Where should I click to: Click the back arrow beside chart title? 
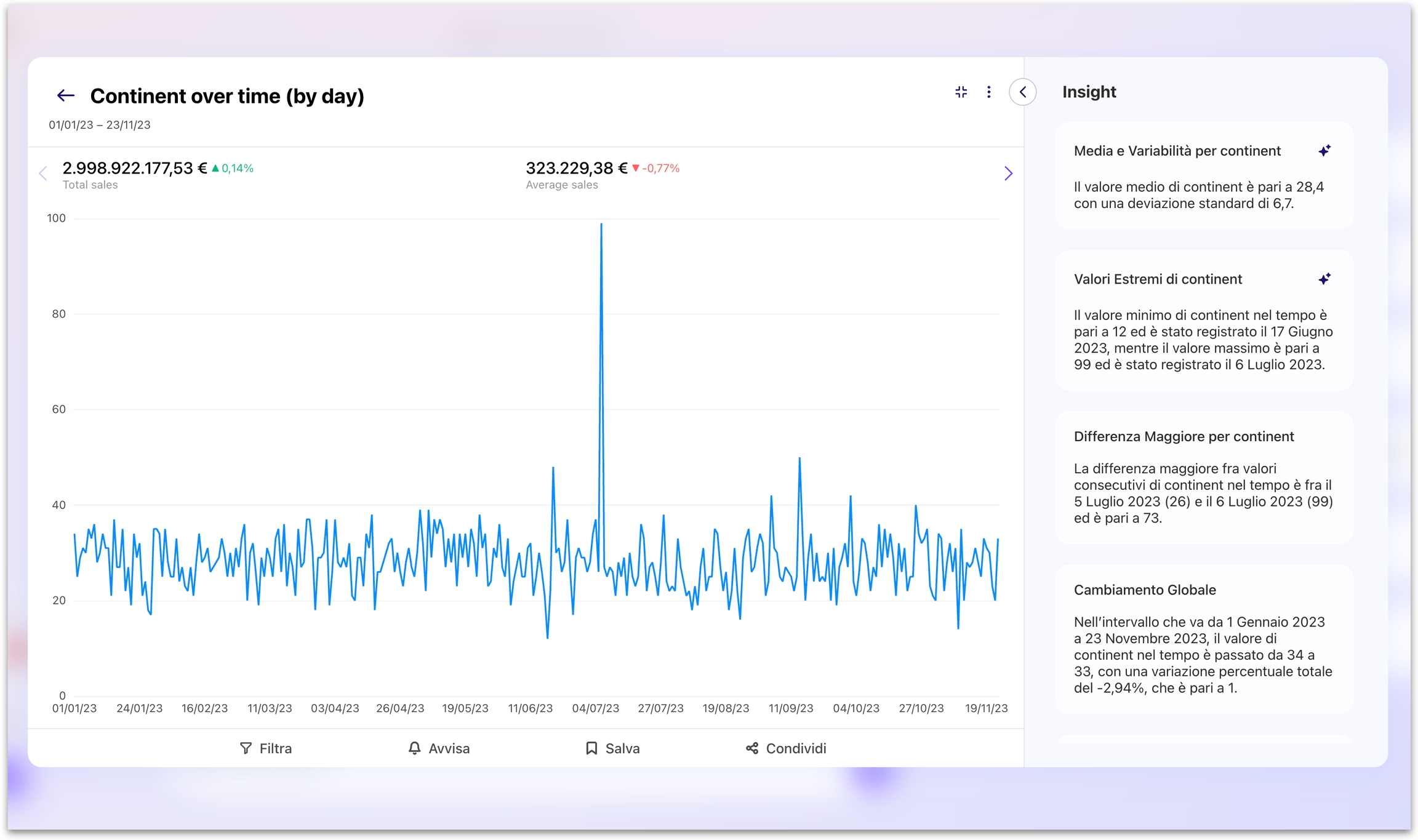tap(65, 95)
